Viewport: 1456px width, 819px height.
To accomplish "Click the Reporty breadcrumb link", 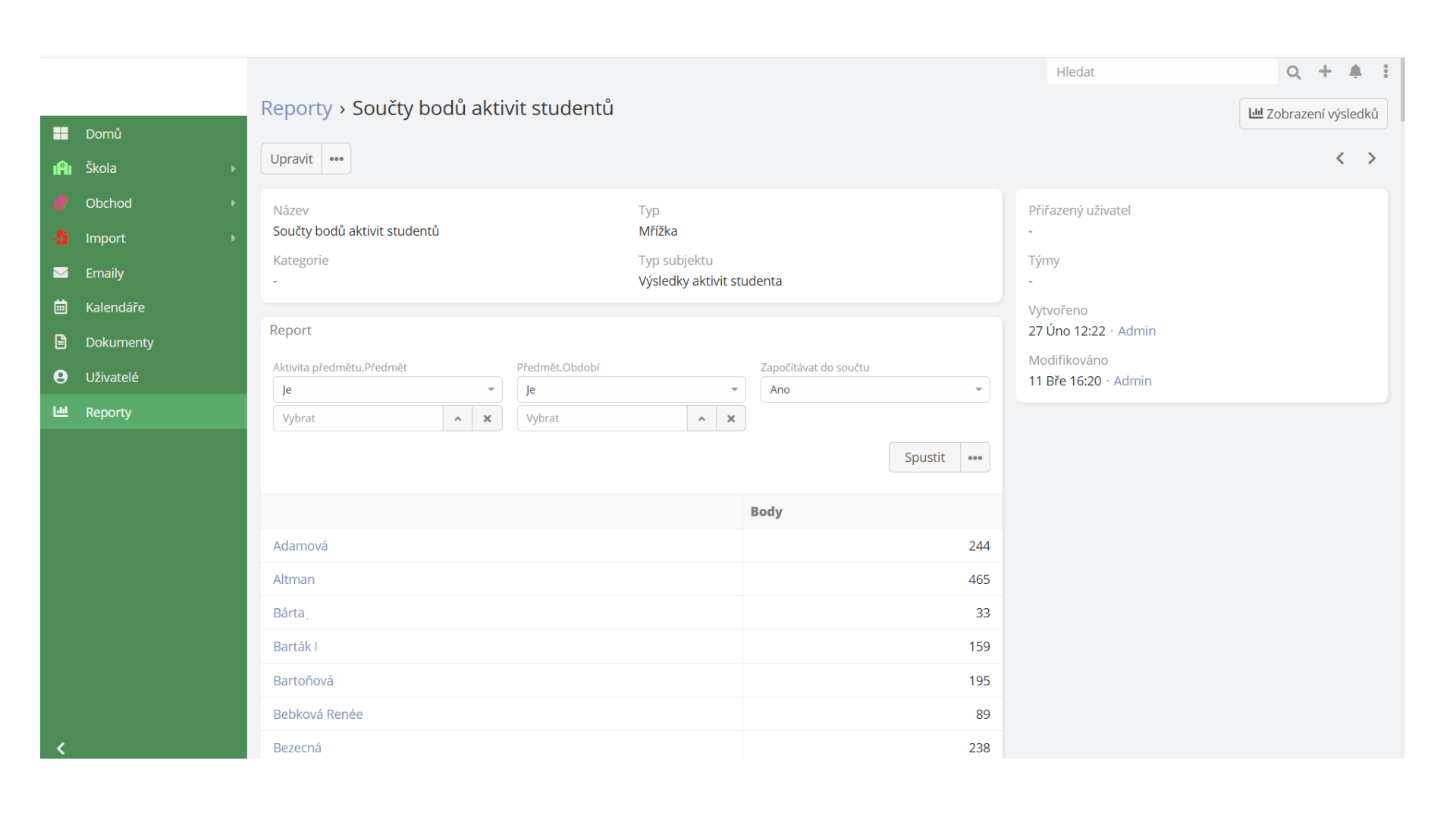I will [x=296, y=108].
